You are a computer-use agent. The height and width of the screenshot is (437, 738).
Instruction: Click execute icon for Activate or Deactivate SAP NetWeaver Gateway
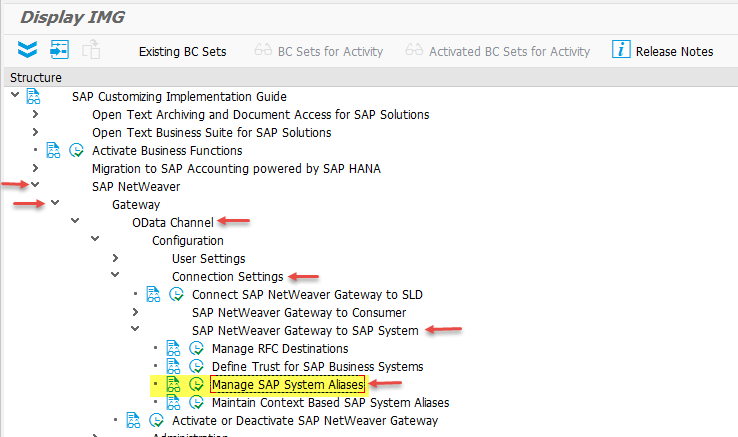pyautogui.click(x=157, y=420)
